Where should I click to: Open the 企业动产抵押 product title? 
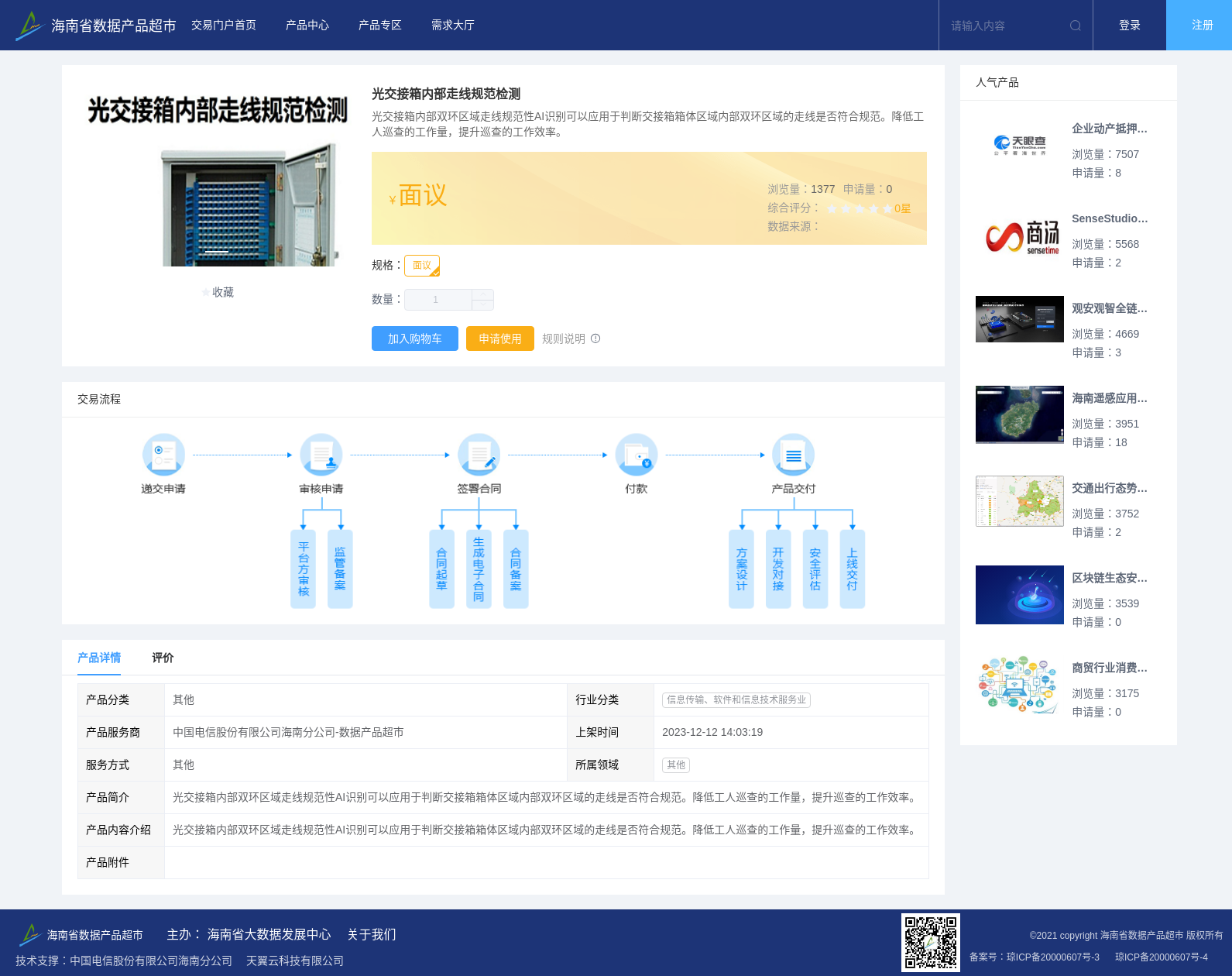1110,129
